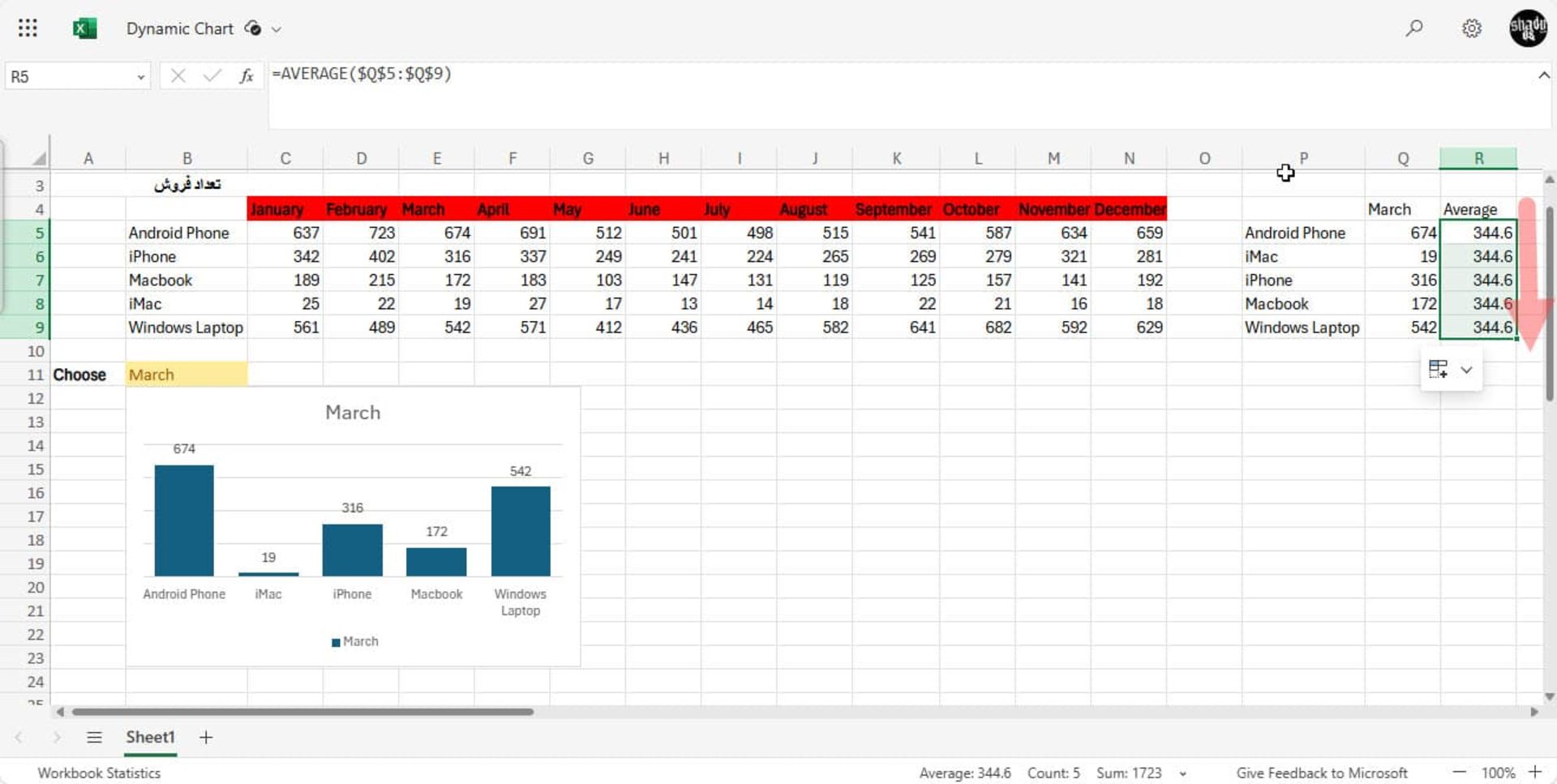This screenshot has height=784, width=1557.
Task: Zoom in with the plus button
Action: pyautogui.click(x=1535, y=772)
